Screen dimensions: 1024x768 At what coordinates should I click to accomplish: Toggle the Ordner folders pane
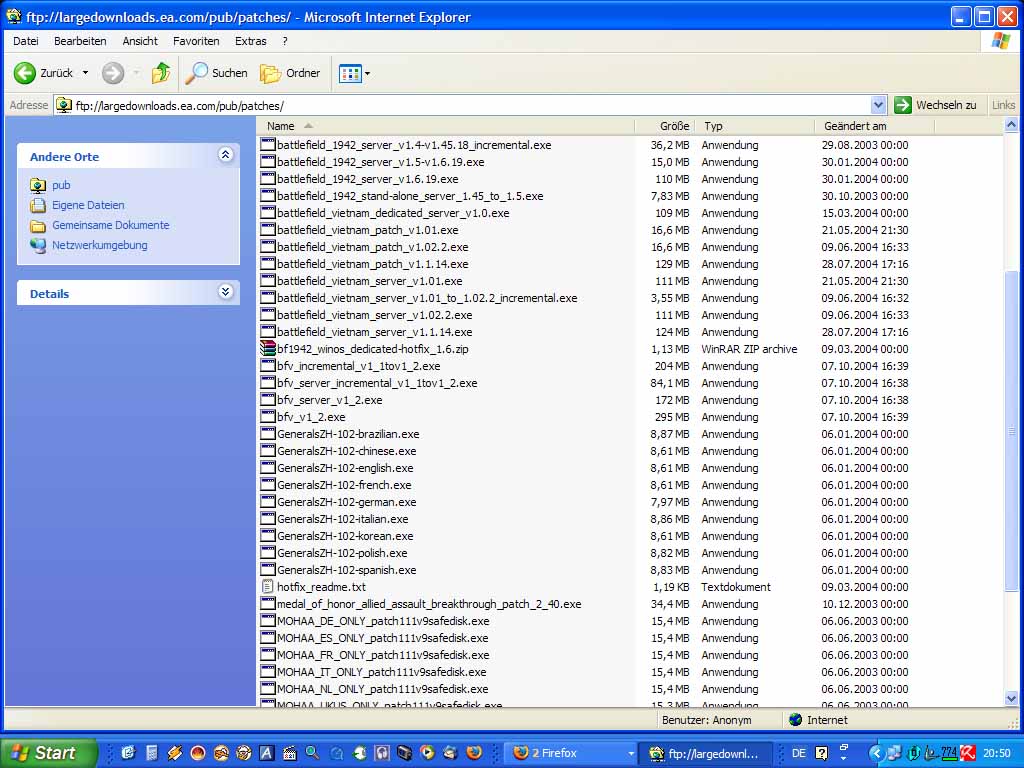pos(291,73)
